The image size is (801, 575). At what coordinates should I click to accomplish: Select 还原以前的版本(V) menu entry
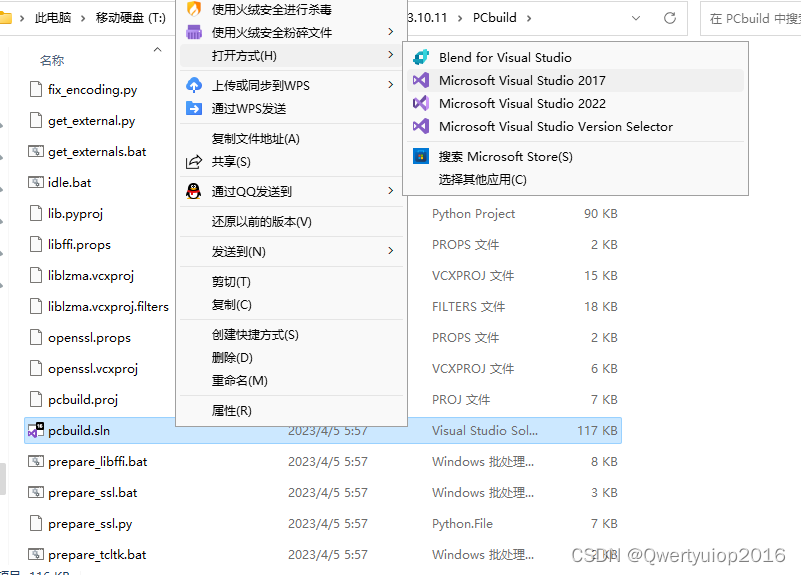pyautogui.click(x=262, y=222)
